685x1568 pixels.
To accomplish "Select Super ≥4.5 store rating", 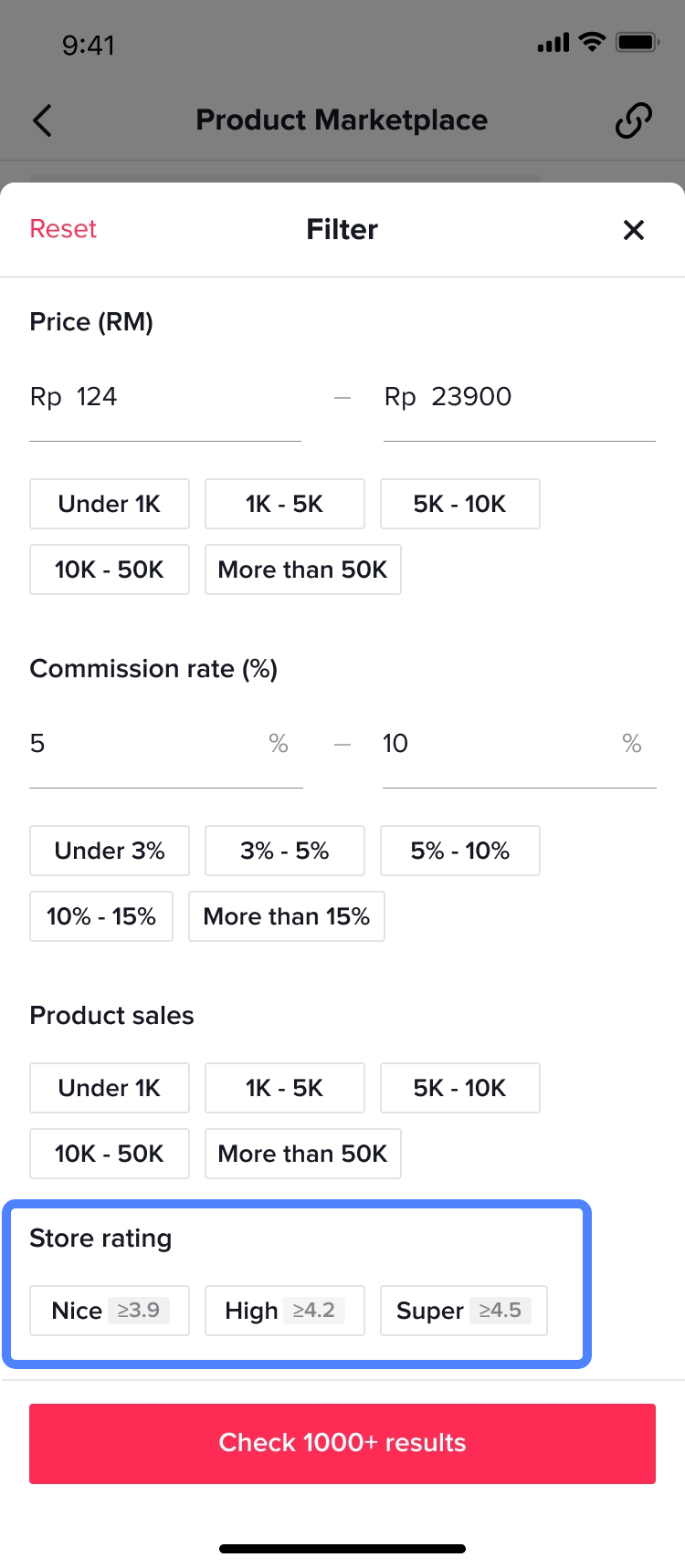I will click(463, 1311).
